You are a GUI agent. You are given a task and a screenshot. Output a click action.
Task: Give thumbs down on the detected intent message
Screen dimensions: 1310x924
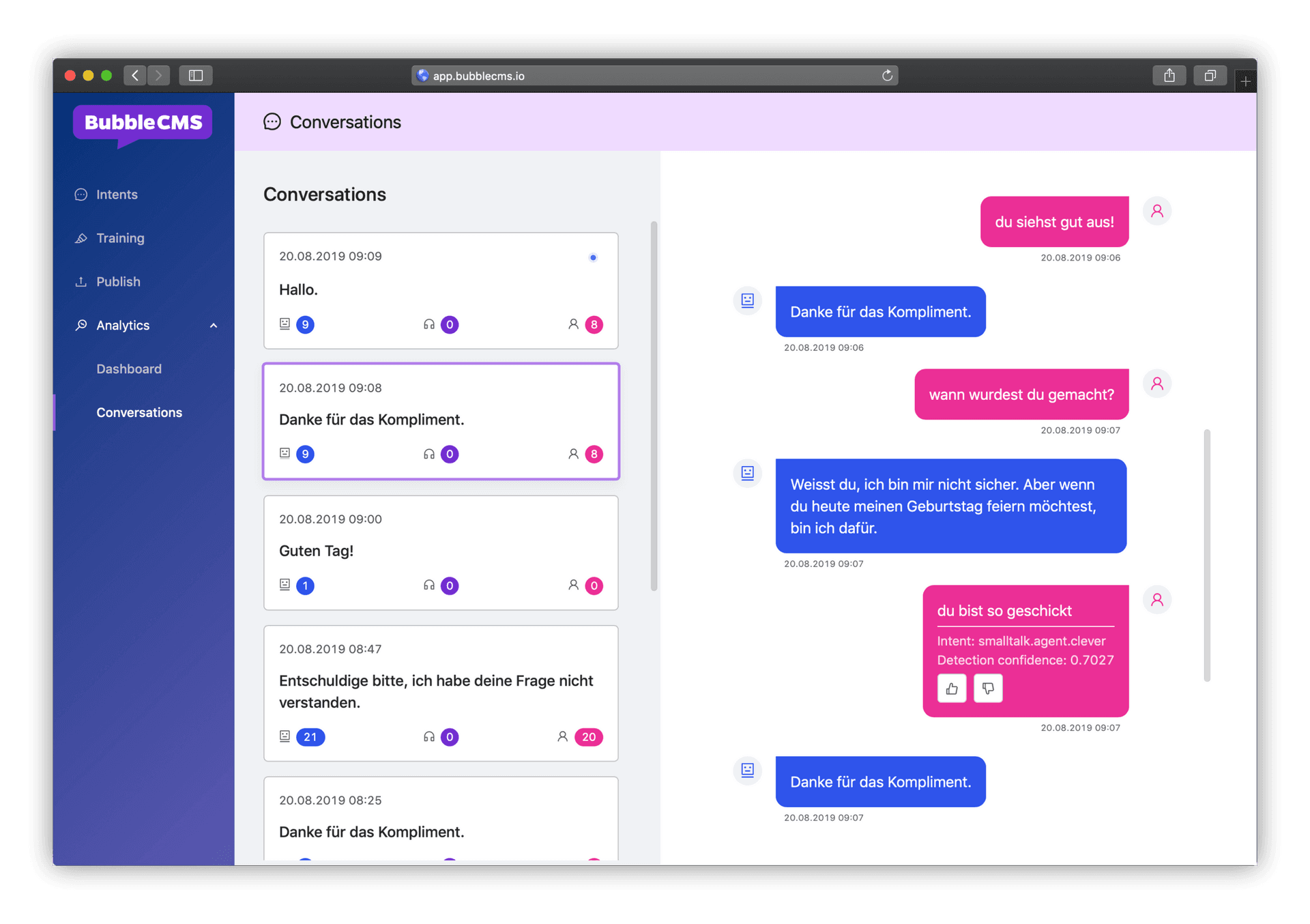987,688
